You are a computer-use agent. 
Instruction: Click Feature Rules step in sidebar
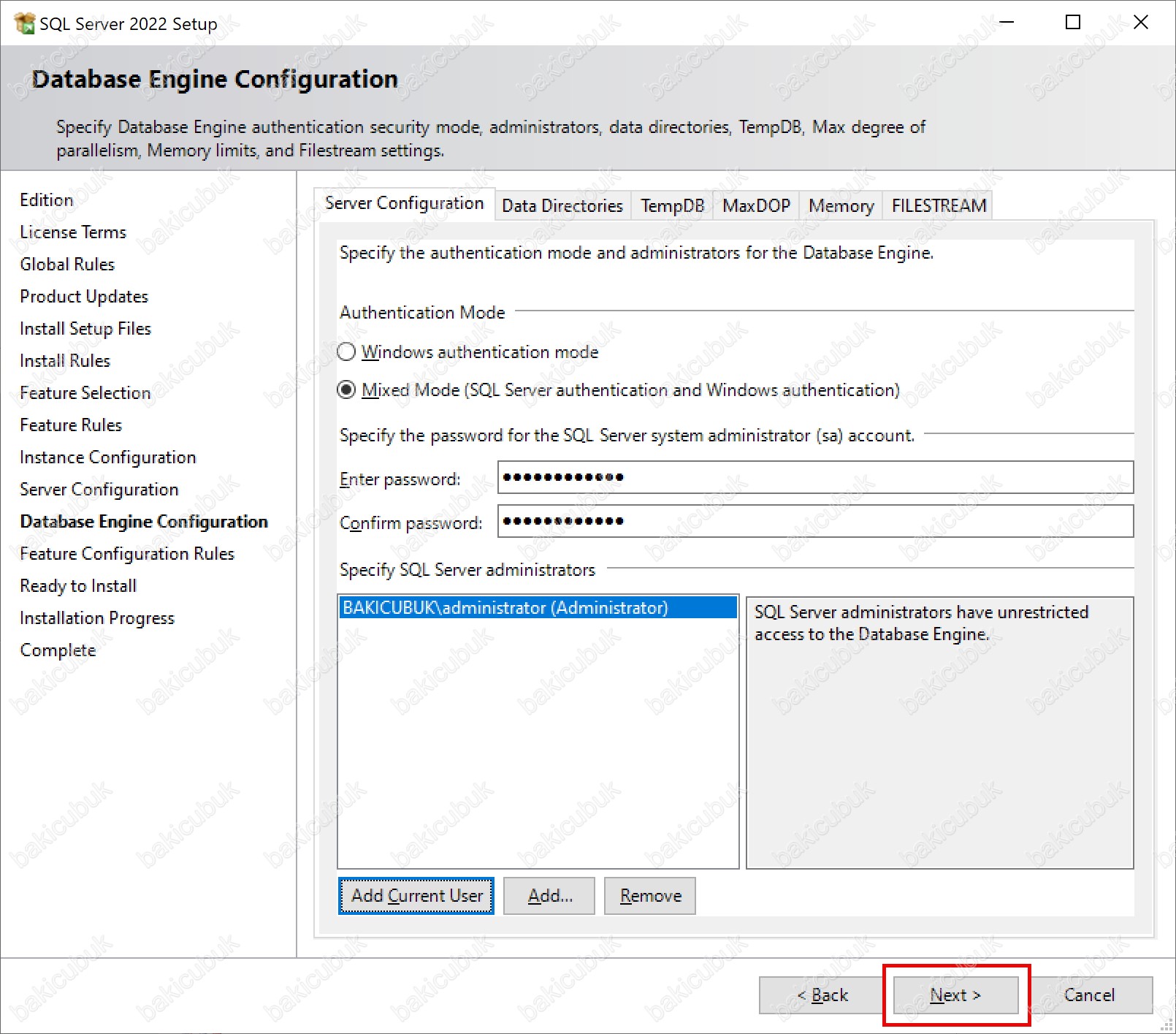pos(71,425)
